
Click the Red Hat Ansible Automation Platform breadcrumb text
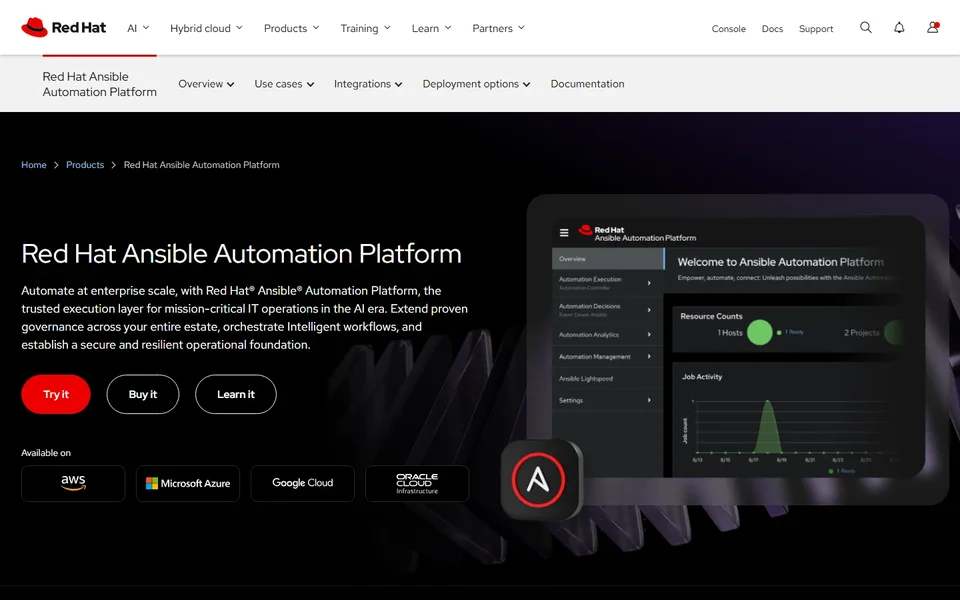coord(201,165)
